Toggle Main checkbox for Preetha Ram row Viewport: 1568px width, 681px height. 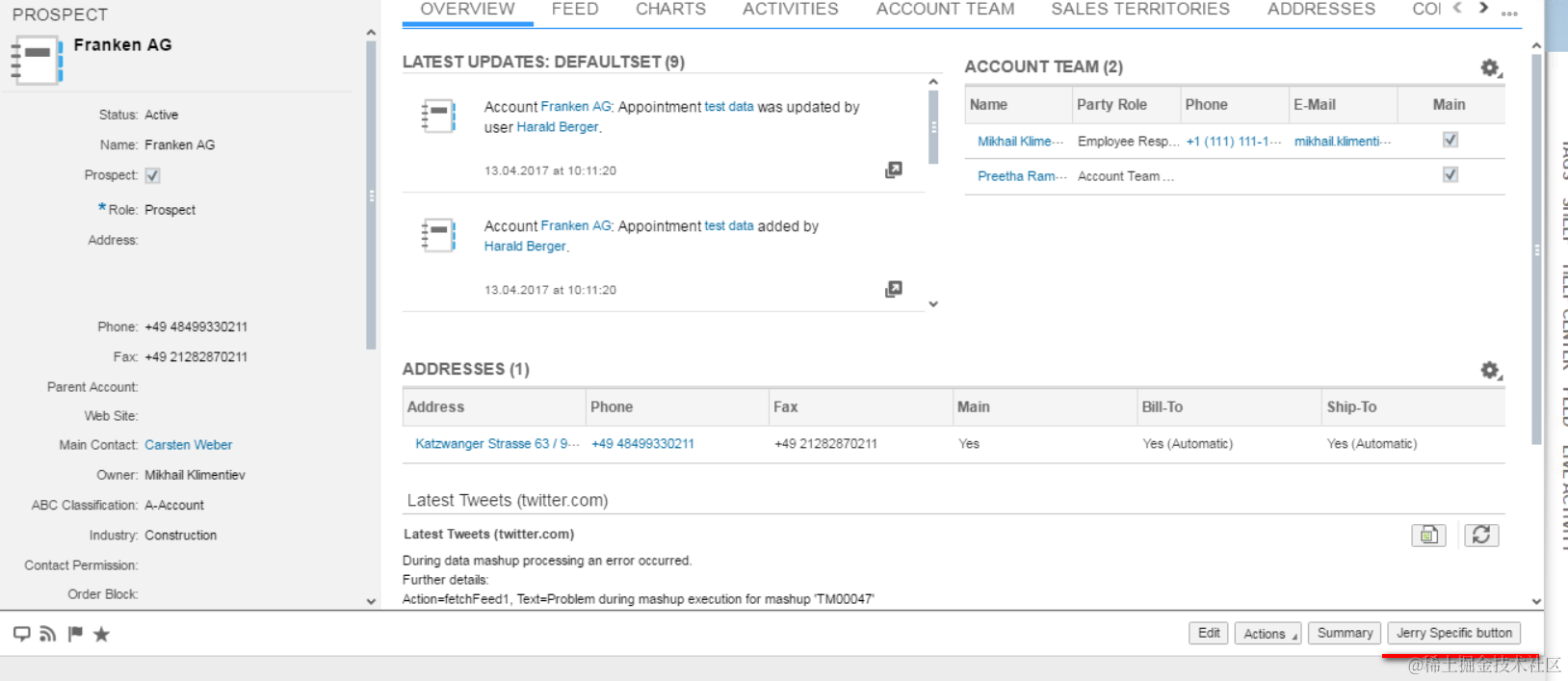1450,174
